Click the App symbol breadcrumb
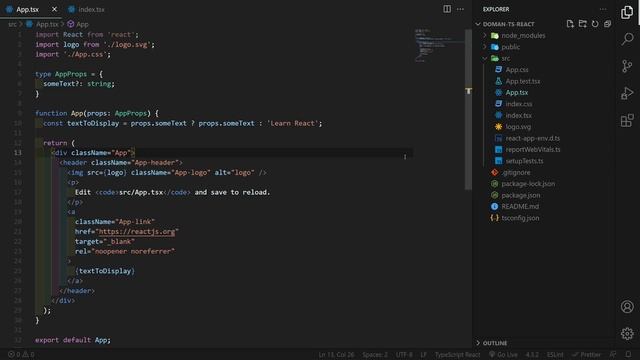 78,24
